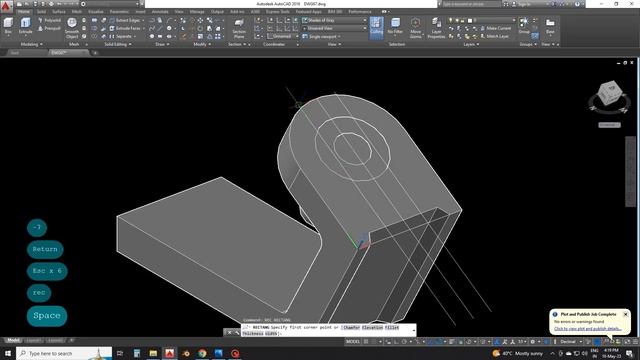Click the Presspull tool
This screenshot has width=640, height=360.
49,29
